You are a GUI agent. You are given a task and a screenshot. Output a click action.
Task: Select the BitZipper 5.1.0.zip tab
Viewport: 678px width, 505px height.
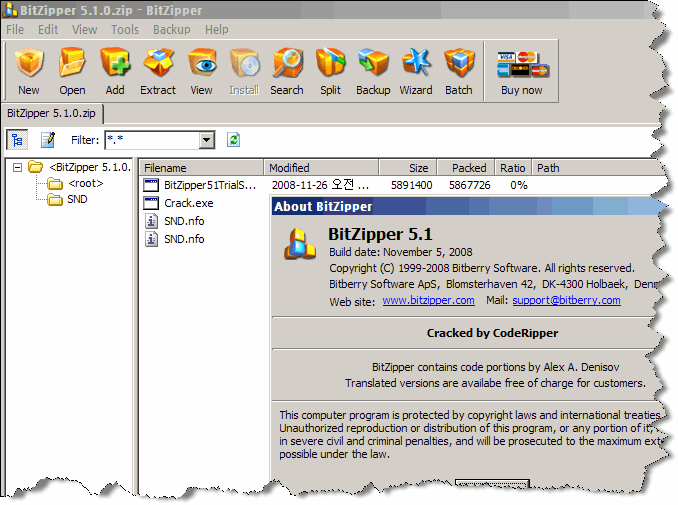tap(52, 113)
